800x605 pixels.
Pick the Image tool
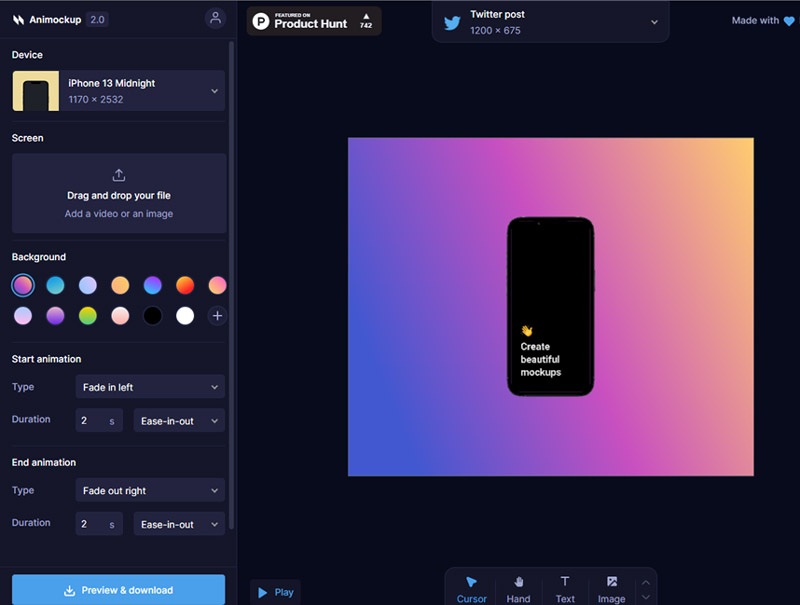click(x=611, y=588)
